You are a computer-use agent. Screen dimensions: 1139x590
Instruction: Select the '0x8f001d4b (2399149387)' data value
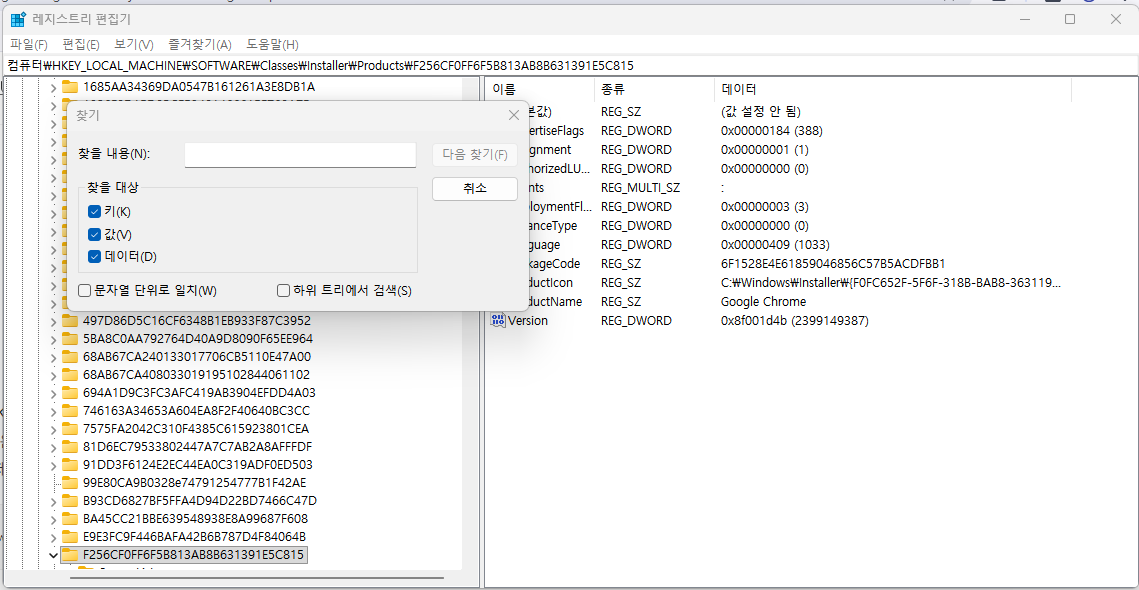pyautogui.click(x=795, y=320)
